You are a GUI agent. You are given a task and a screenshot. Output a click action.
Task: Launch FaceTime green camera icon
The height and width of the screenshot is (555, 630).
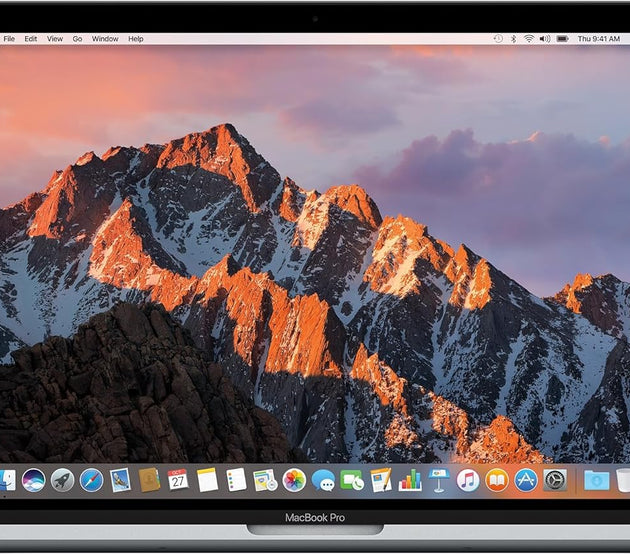click(x=352, y=480)
